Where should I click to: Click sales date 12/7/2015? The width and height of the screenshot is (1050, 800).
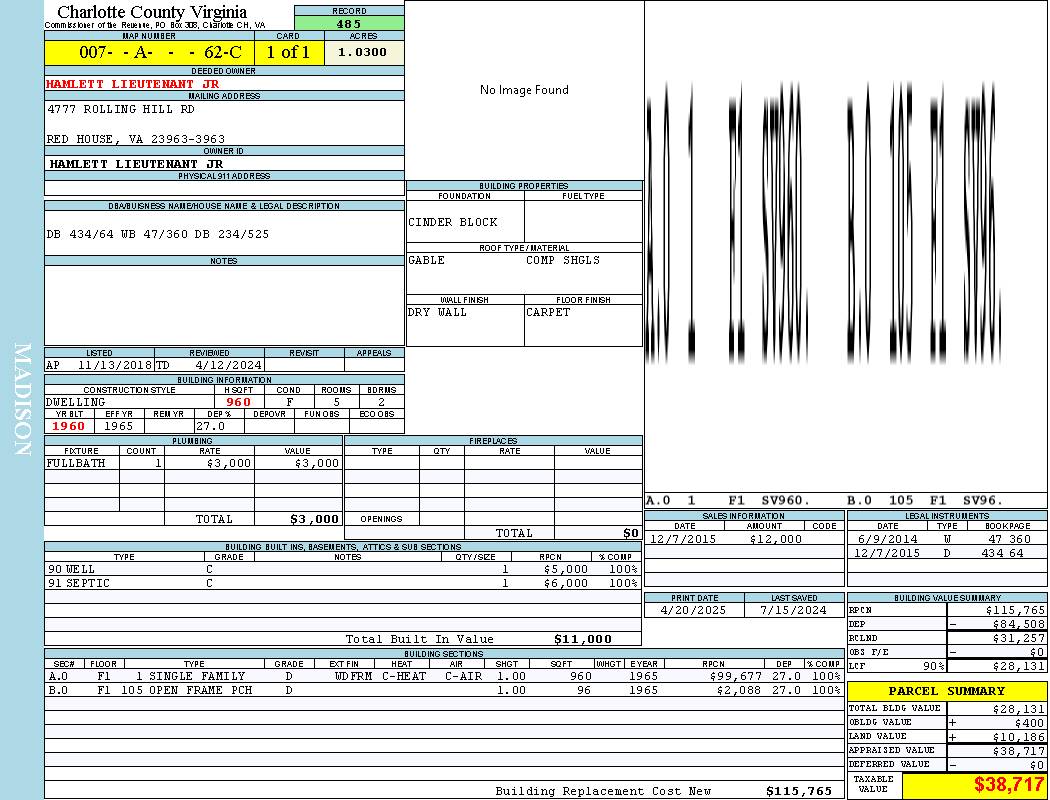tap(682, 539)
